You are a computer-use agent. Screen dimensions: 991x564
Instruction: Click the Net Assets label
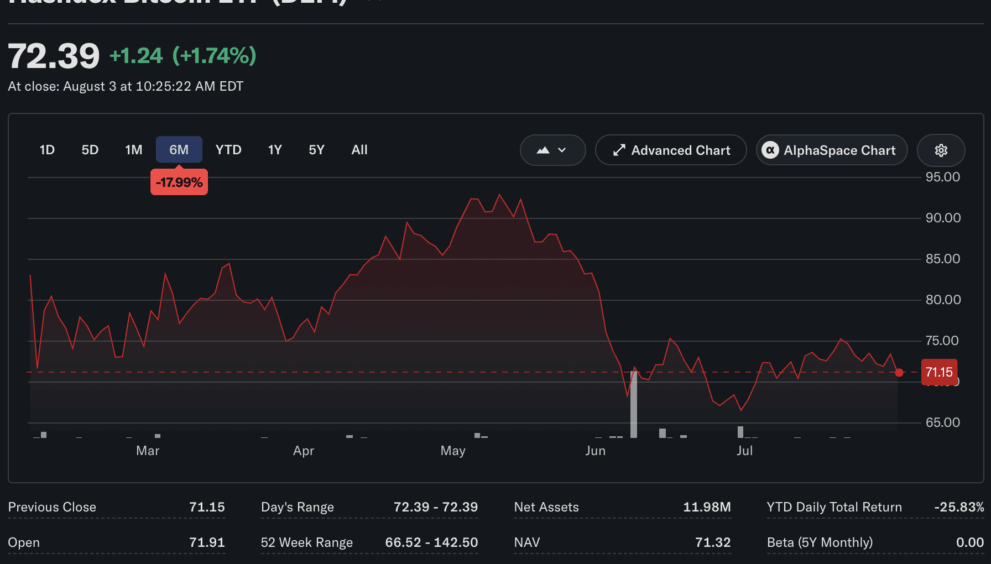point(546,507)
